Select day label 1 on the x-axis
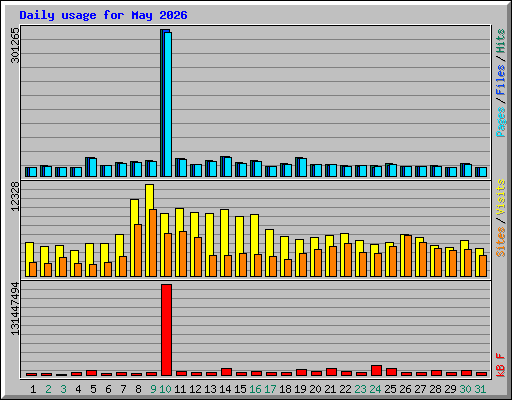Screen dimensions: 512x400 point(33,389)
